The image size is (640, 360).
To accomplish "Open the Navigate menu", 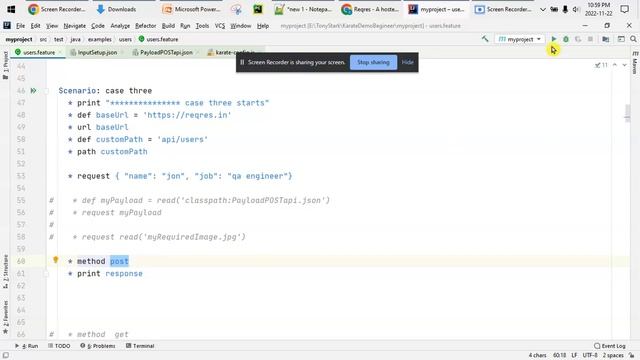I will pyautogui.click(x=75, y=26).
